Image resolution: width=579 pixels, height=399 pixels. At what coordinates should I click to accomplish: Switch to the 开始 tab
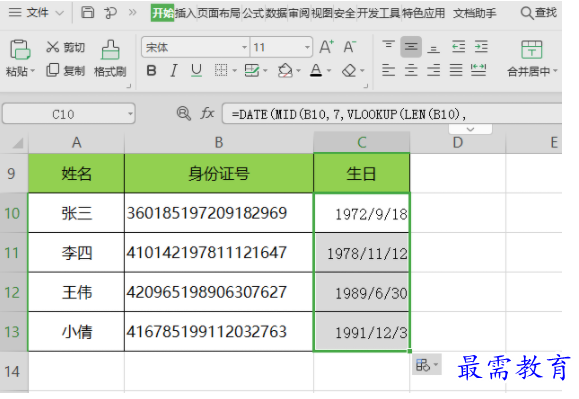tap(162, 13)
